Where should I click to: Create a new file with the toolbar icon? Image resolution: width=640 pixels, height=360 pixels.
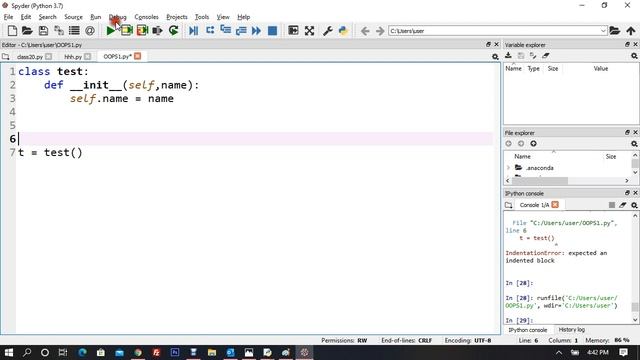(x=12, y=31)
